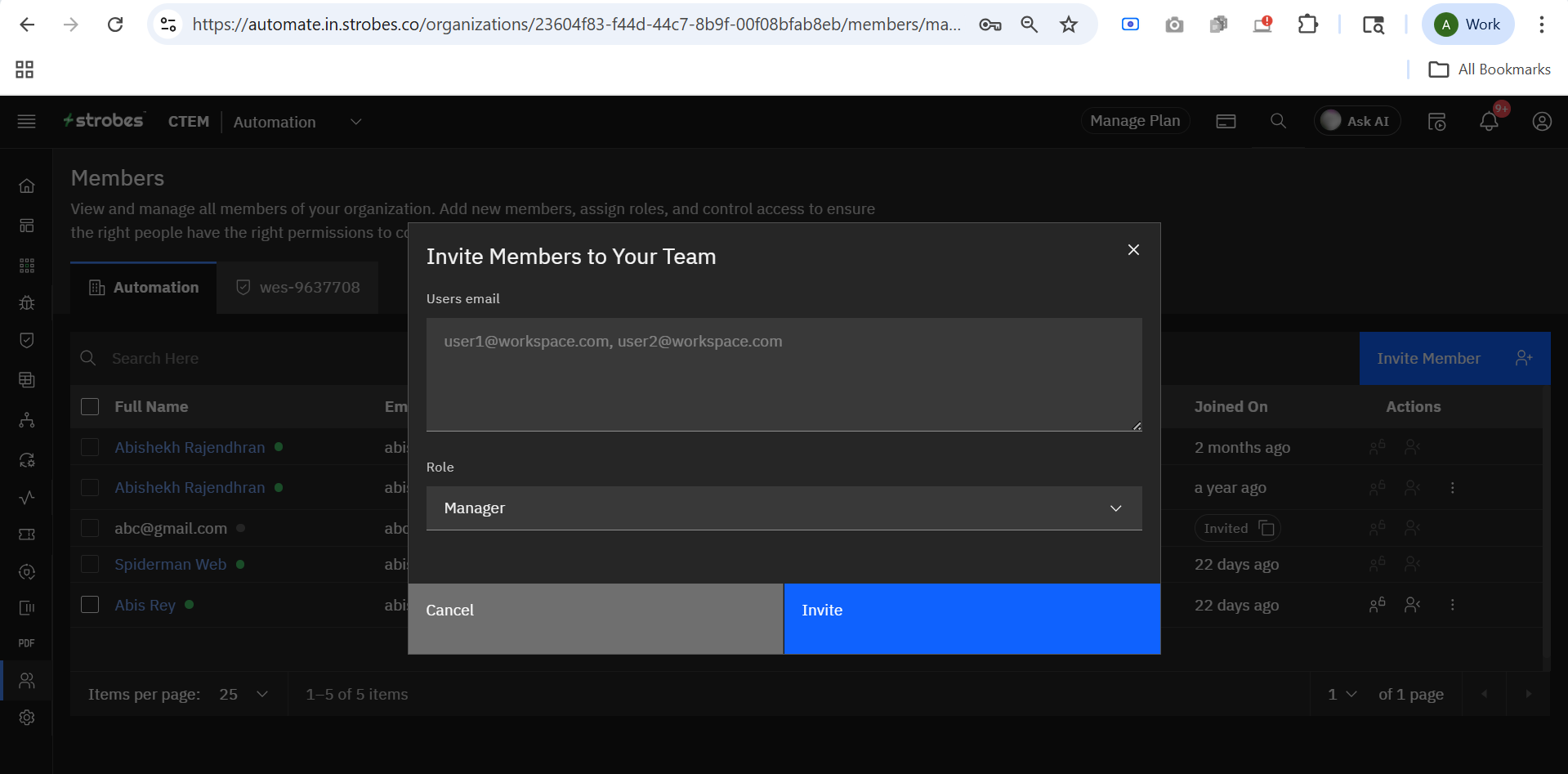Copy invite link icon beside Invited
Viewport: 1568px width, 774px height.
pyautogui.click(x=1266, y=528)
